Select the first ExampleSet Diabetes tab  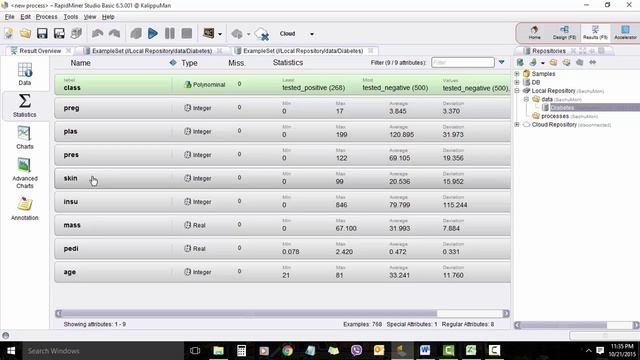click(x=152, y=51)
